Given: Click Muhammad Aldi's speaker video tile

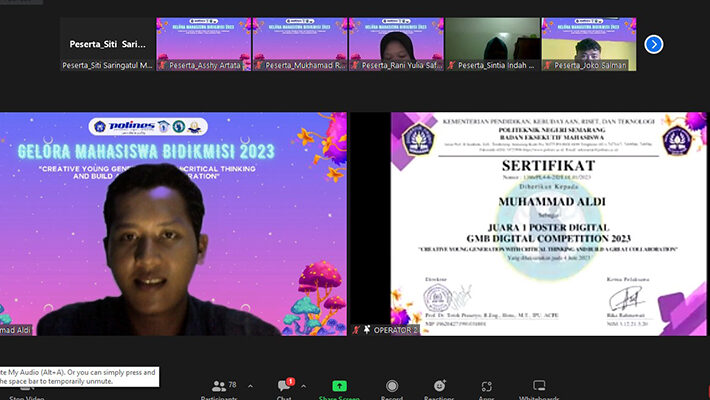Looking at the screenshot, I should [x=173, y=223].
